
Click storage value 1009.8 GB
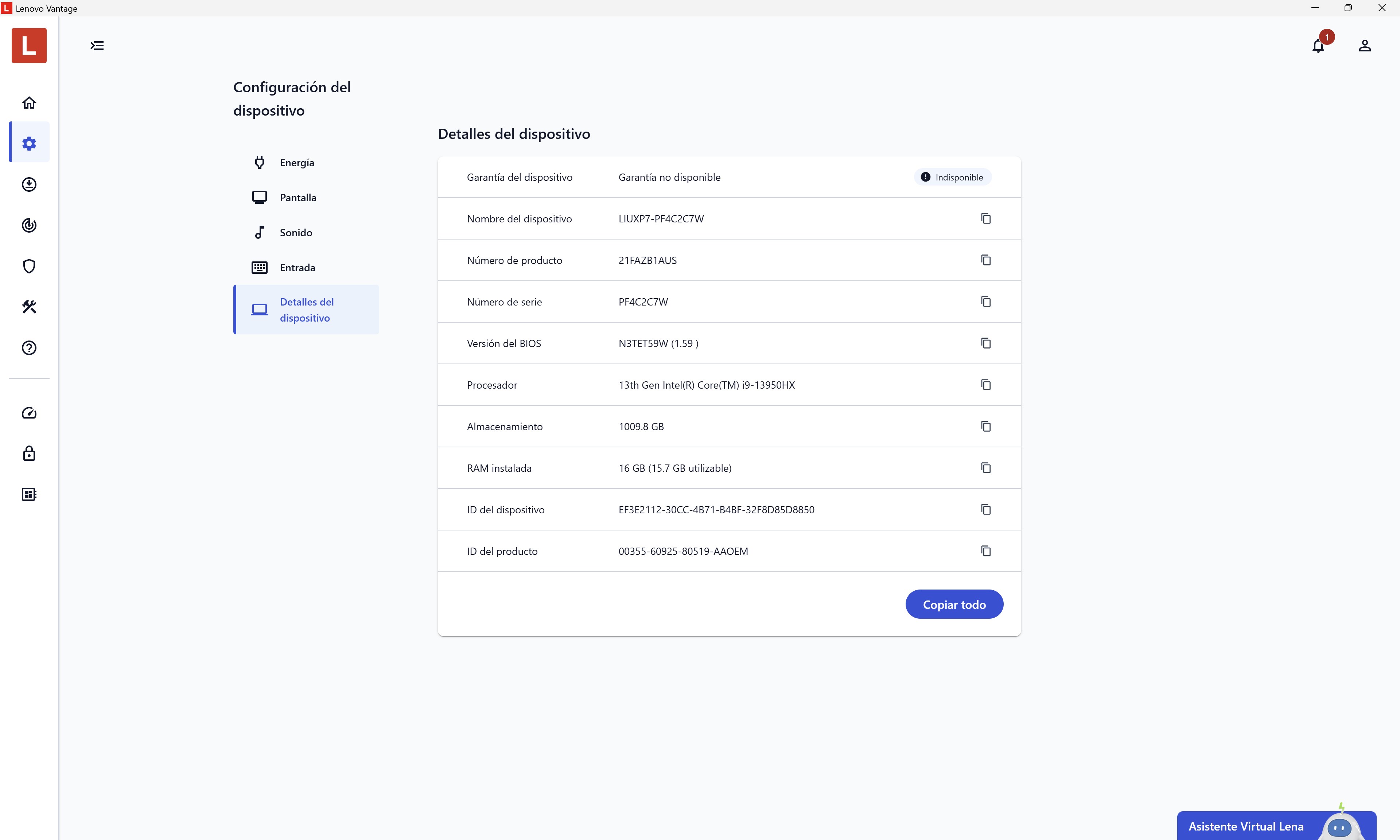[x=641, y=427]
